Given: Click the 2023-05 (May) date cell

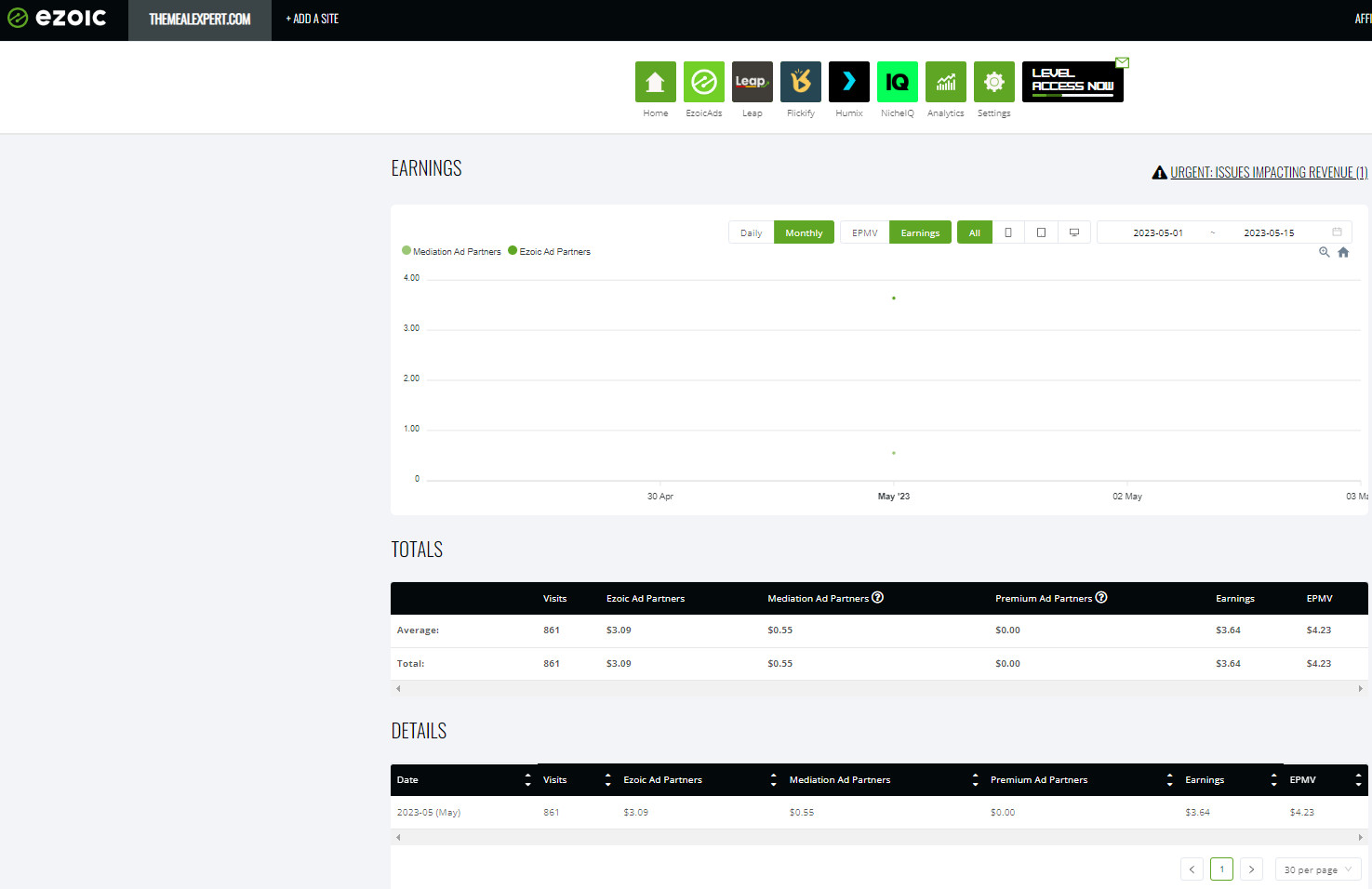Looking at the screenshot, I should coord(429,812).
